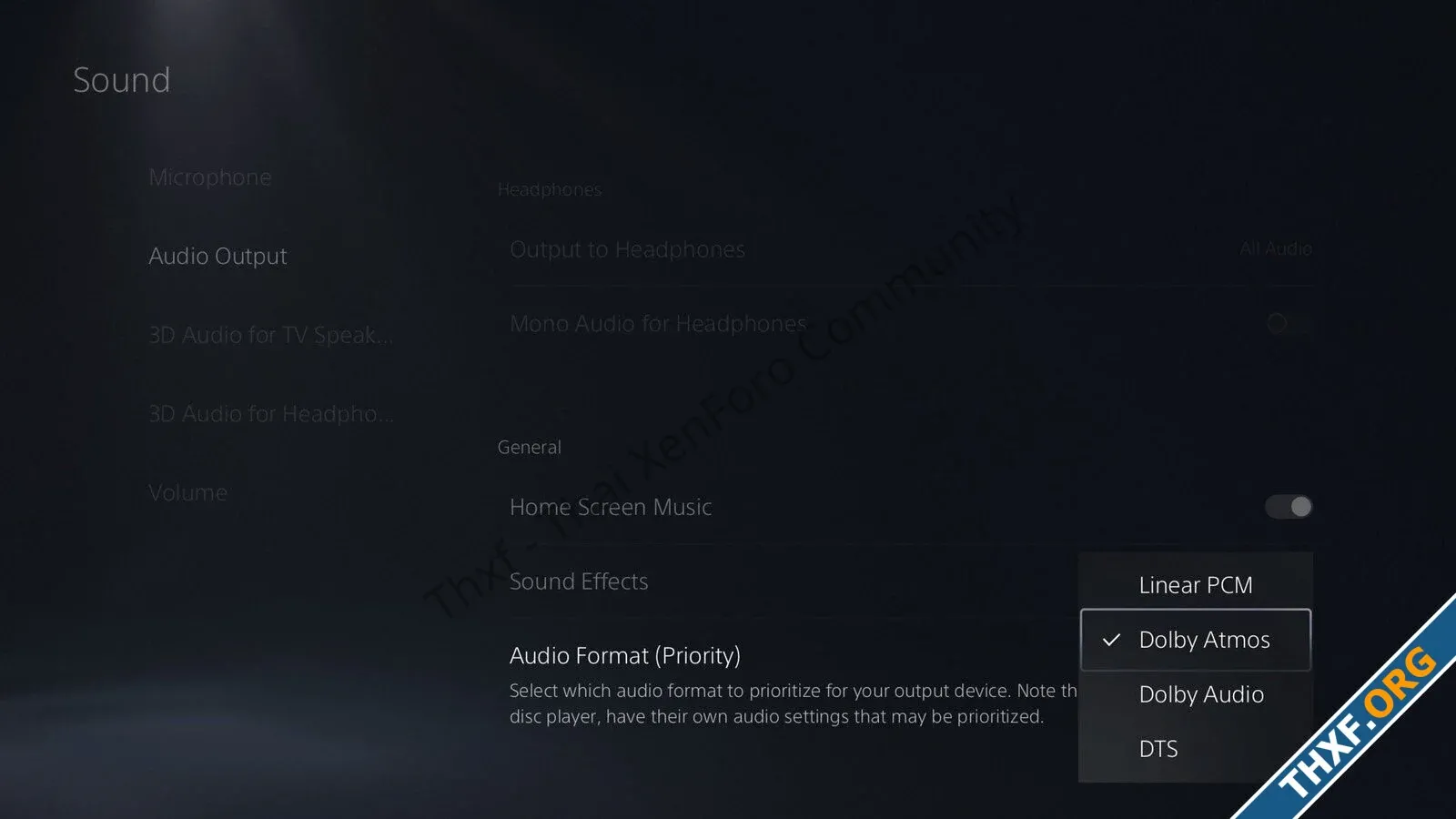1456x819 pixels.
Task: Open 3D Audio for Headphones section
Action: click(270, 414)
